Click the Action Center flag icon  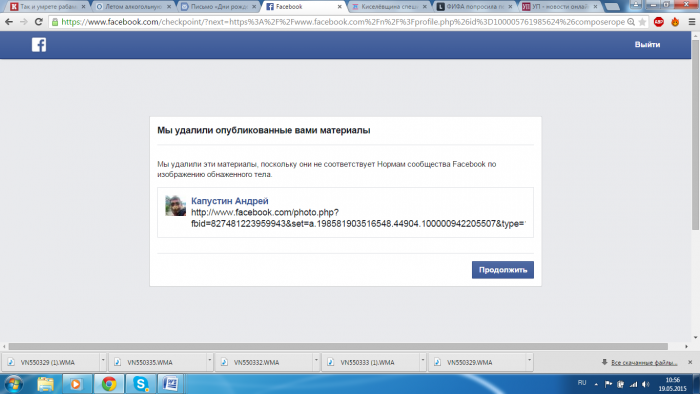tap(608, 384)
